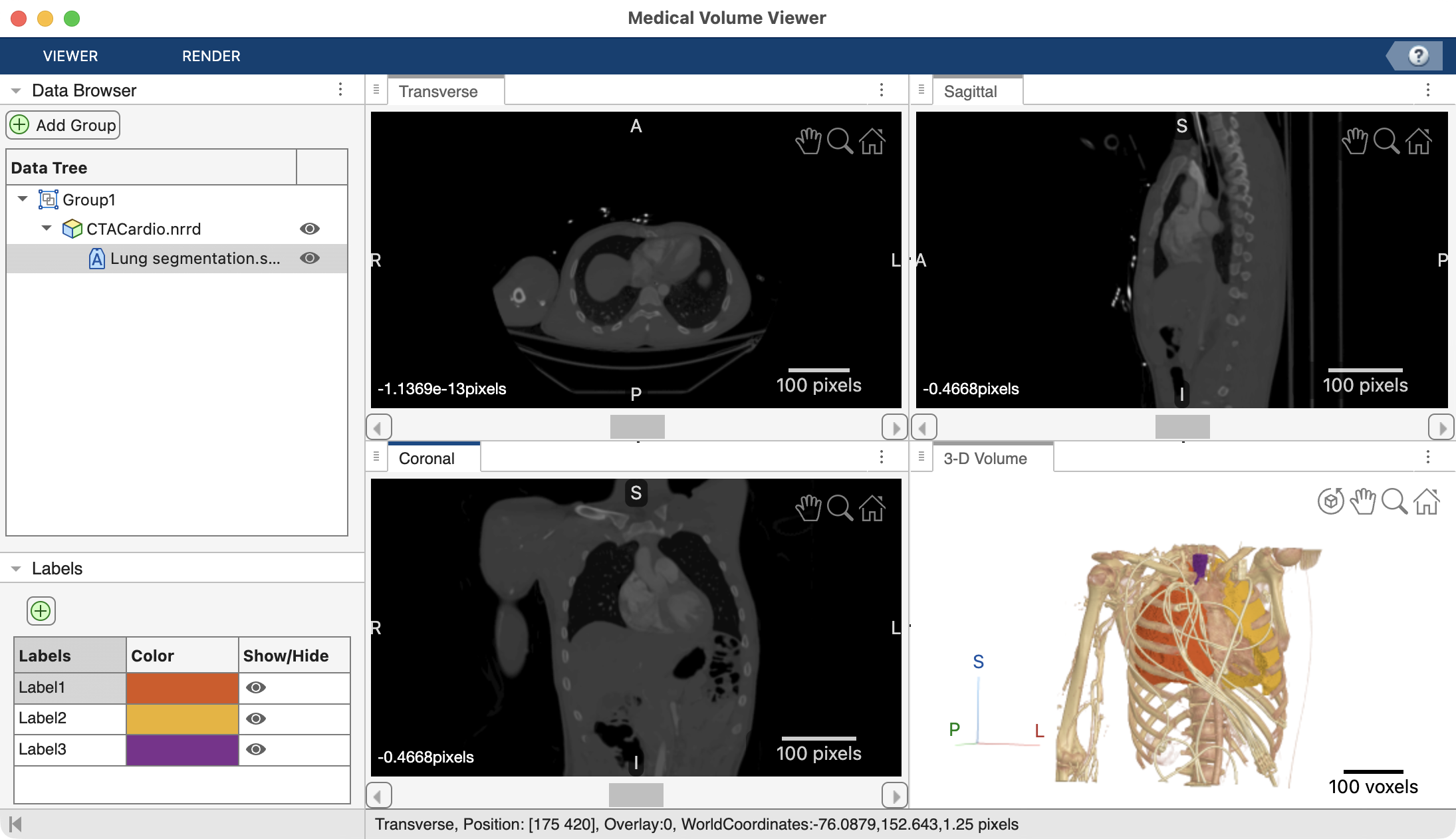Select the 3-D rotate tool in the Volume view

[x=1332, y=502]
